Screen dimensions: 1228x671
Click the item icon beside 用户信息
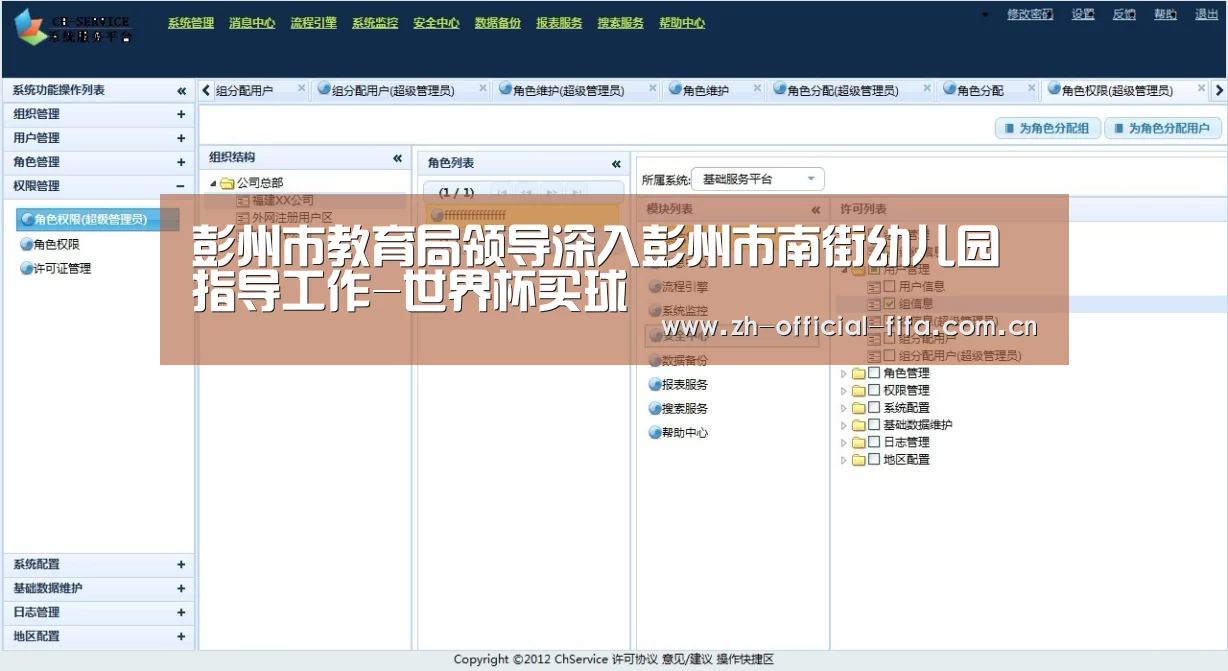(874, 287)
